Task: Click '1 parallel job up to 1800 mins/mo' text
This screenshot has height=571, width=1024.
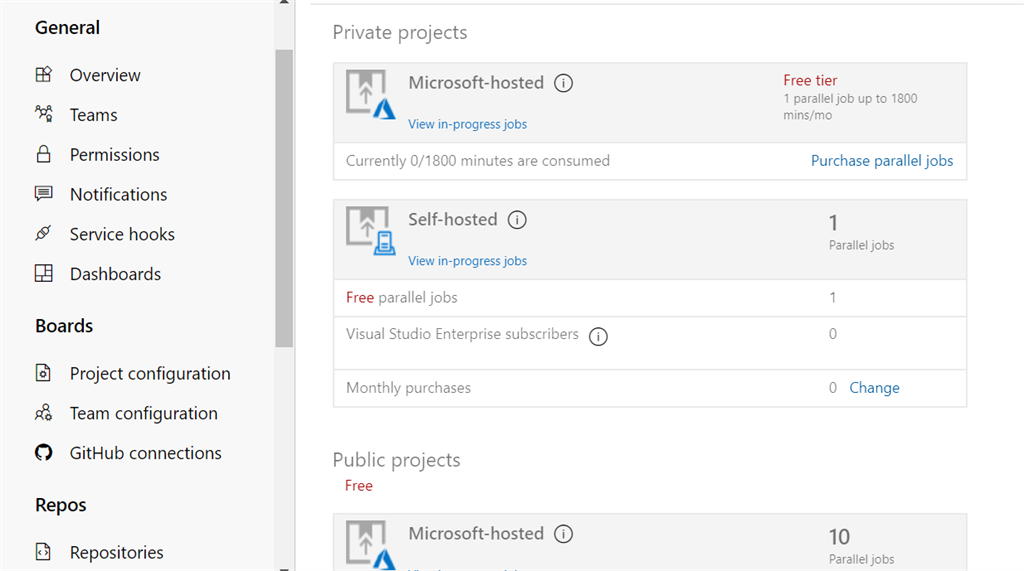Action: 850,106
